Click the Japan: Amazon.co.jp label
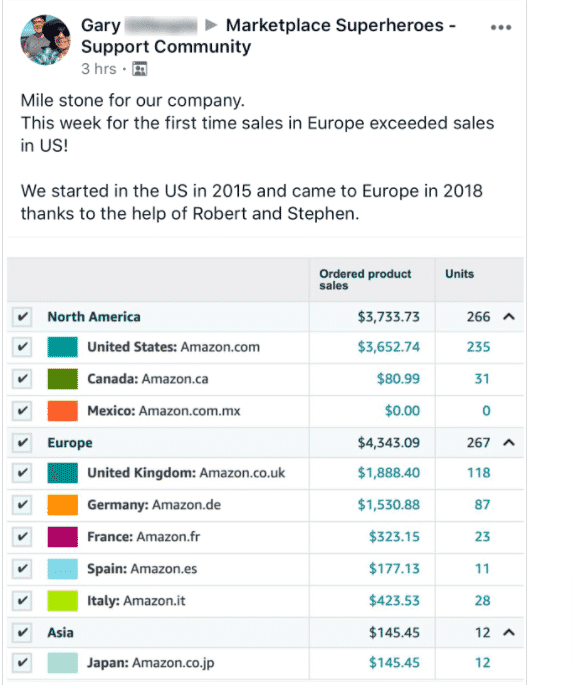This screenshot has height=685, width=573. pyautogui.click(x=151, y=663)
